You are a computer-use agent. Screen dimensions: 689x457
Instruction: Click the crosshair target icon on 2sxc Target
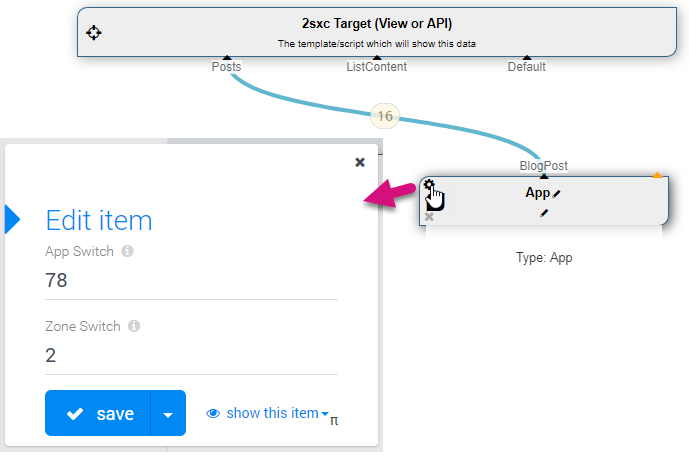94,33
